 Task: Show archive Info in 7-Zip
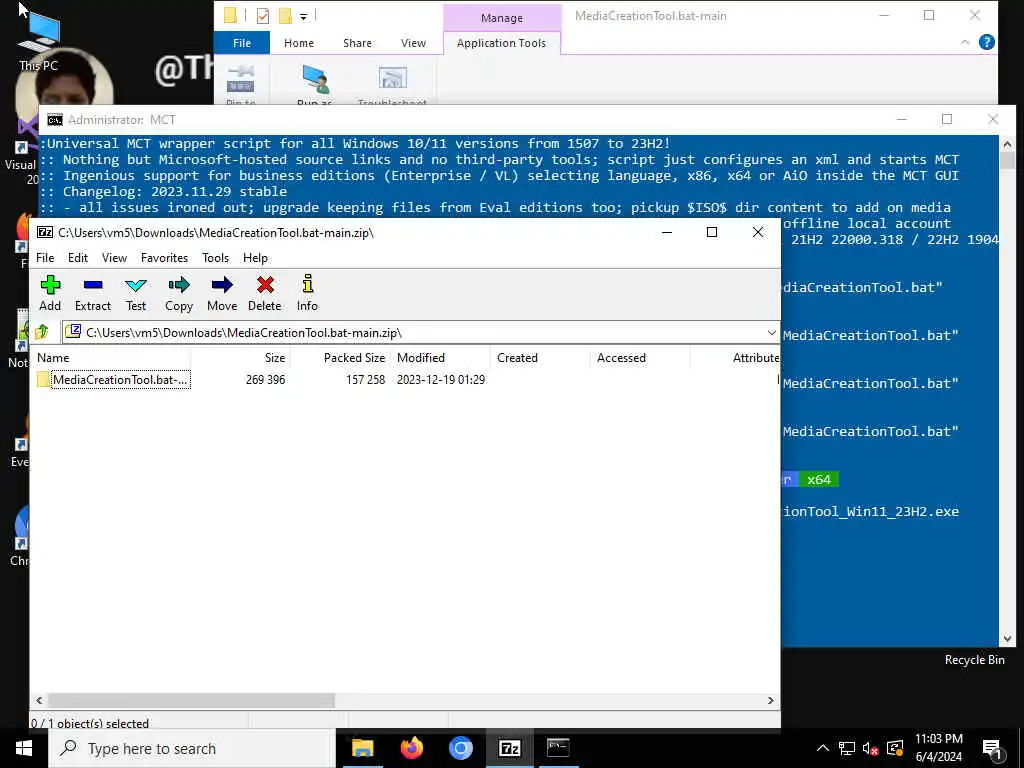click(x=307, y=293)
